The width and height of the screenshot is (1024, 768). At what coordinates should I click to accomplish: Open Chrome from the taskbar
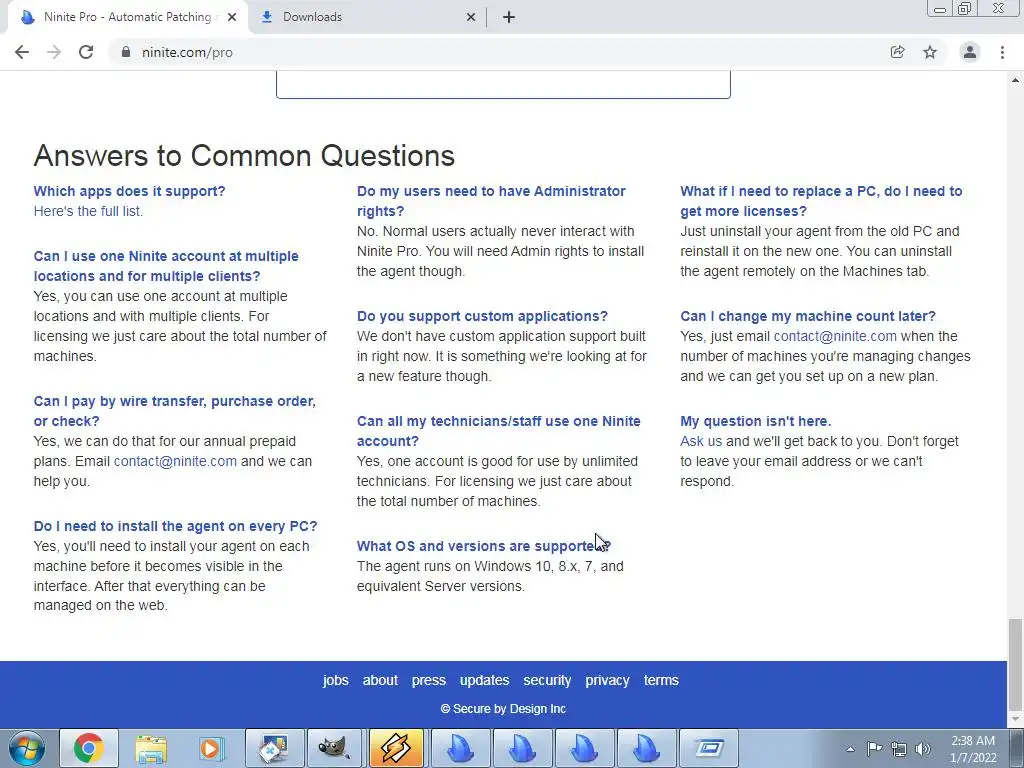[89, 748]
